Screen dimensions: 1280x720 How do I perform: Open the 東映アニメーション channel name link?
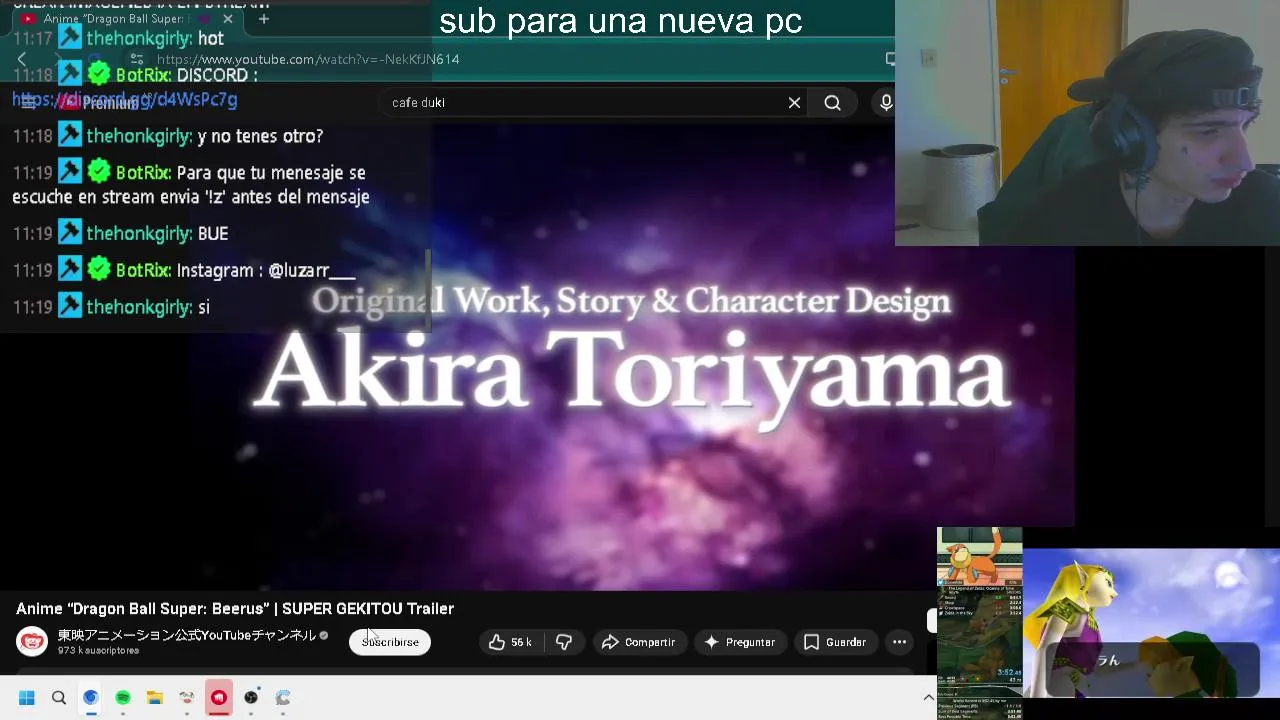pos(186,635)
